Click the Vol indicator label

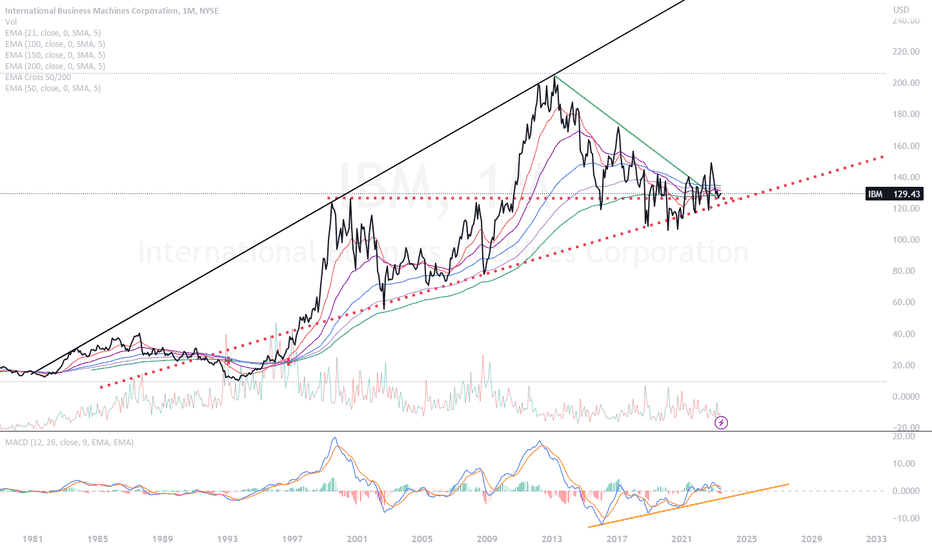point(11,22)
